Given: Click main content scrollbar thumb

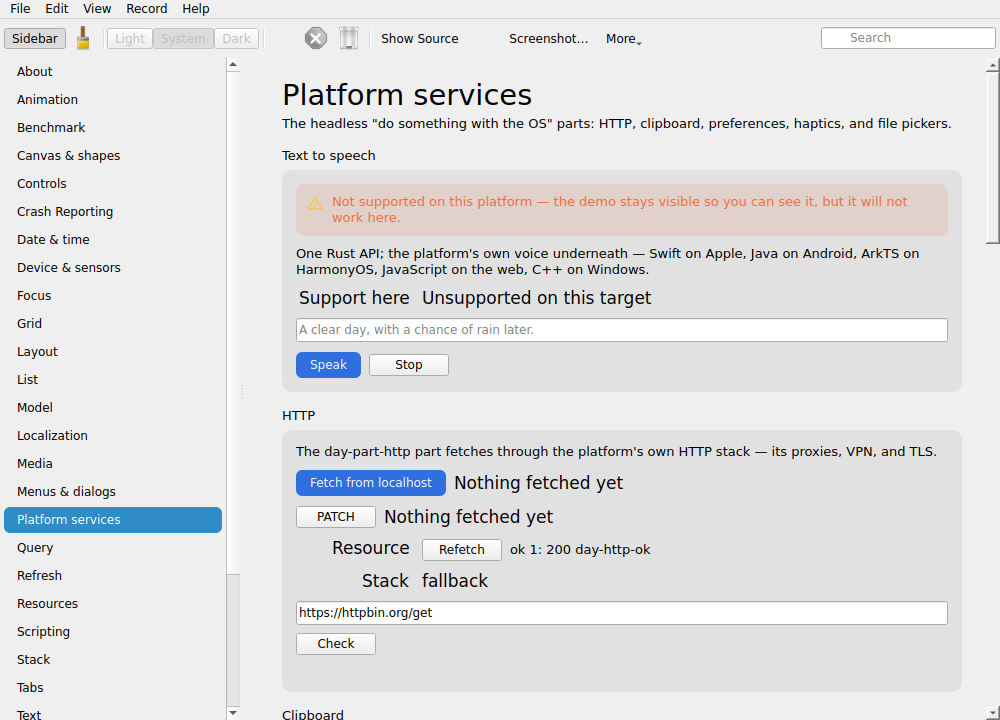Looking at the screenshot, I should pyautogui.click(x=992, y=158).
